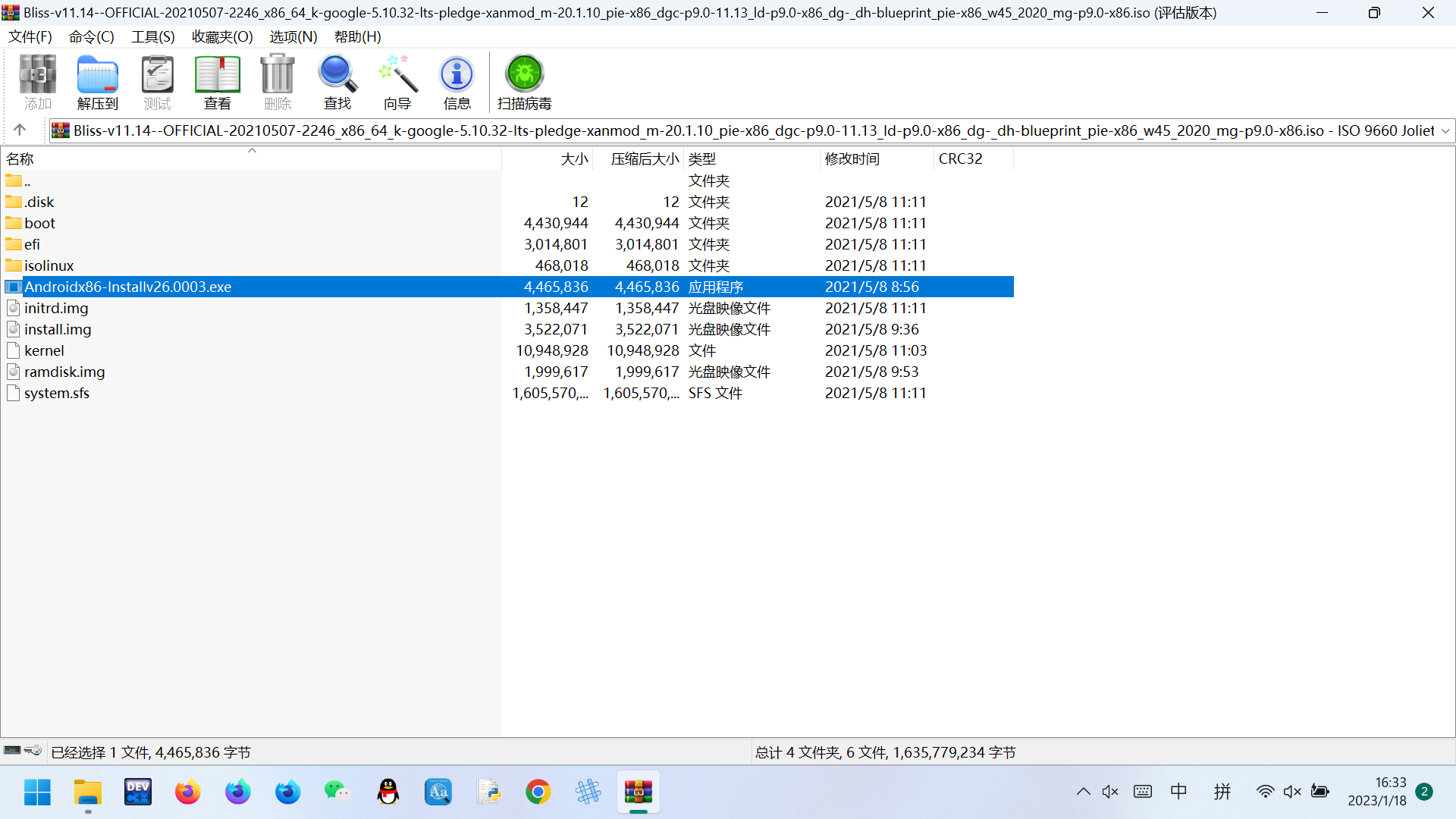Open WeChat from taskbar
Image resolution: width=1456 pixels, height=819 pixels.
[x=337, y=792]
